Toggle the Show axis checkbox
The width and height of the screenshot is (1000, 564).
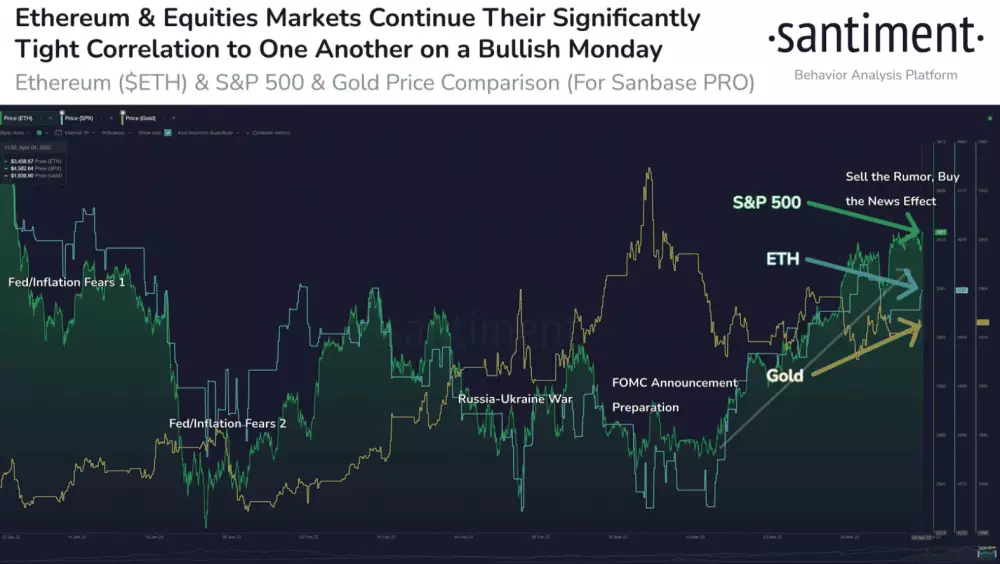tap(168, 133)
